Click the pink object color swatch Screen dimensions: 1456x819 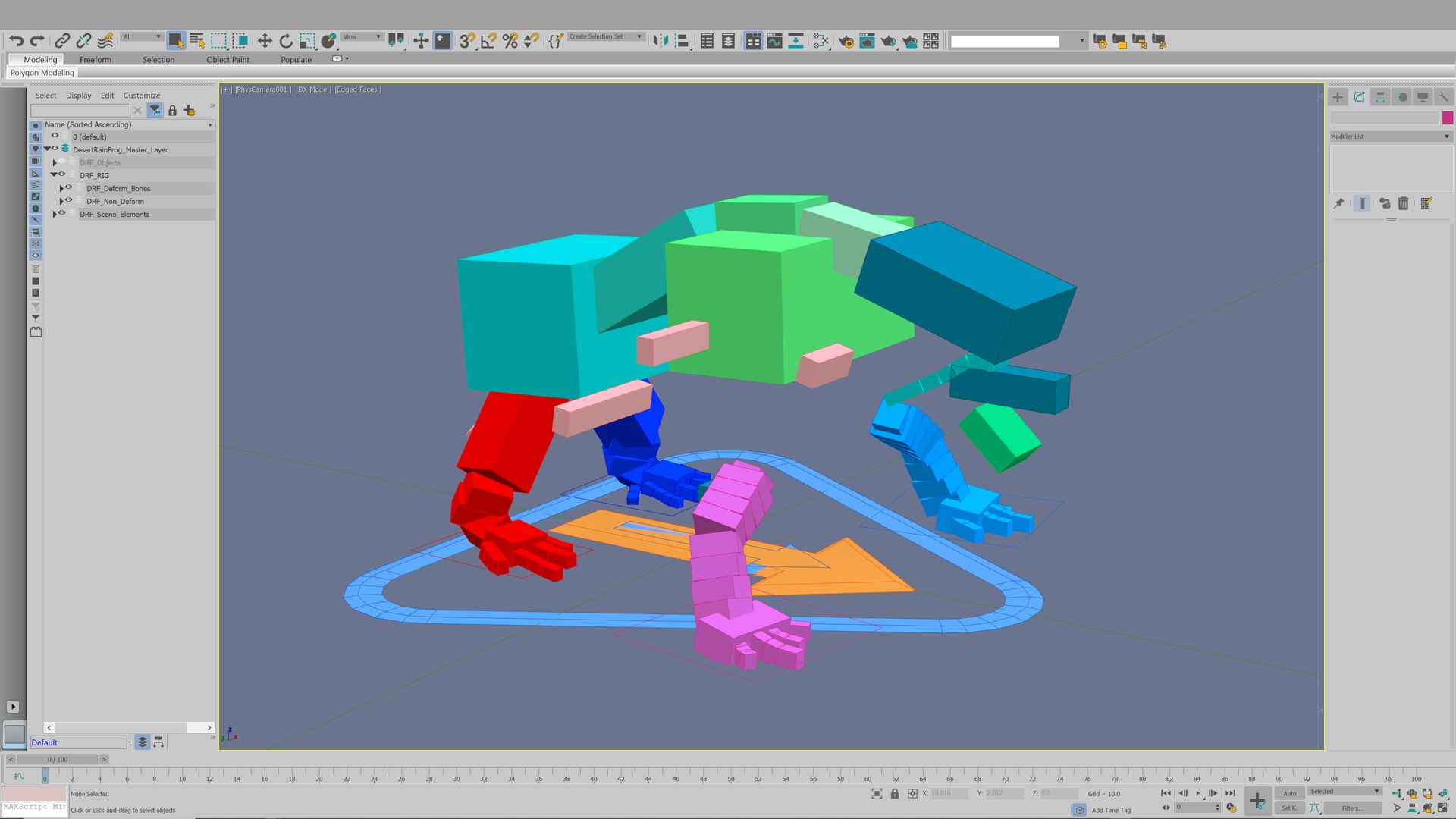[x=1448, y=118]
